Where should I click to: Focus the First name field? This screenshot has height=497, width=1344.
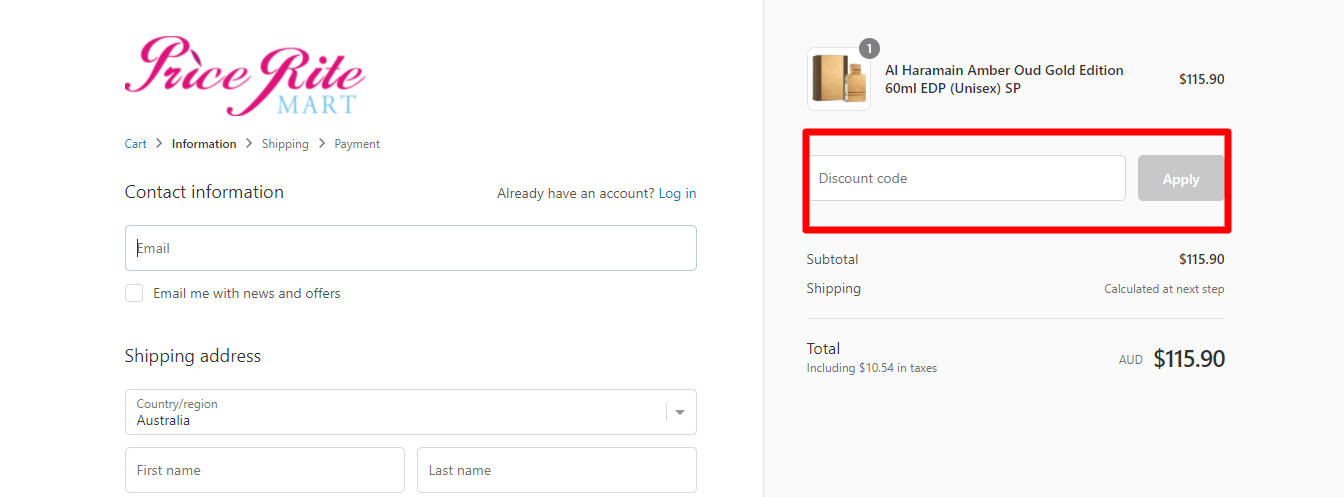tap(265, 470)
